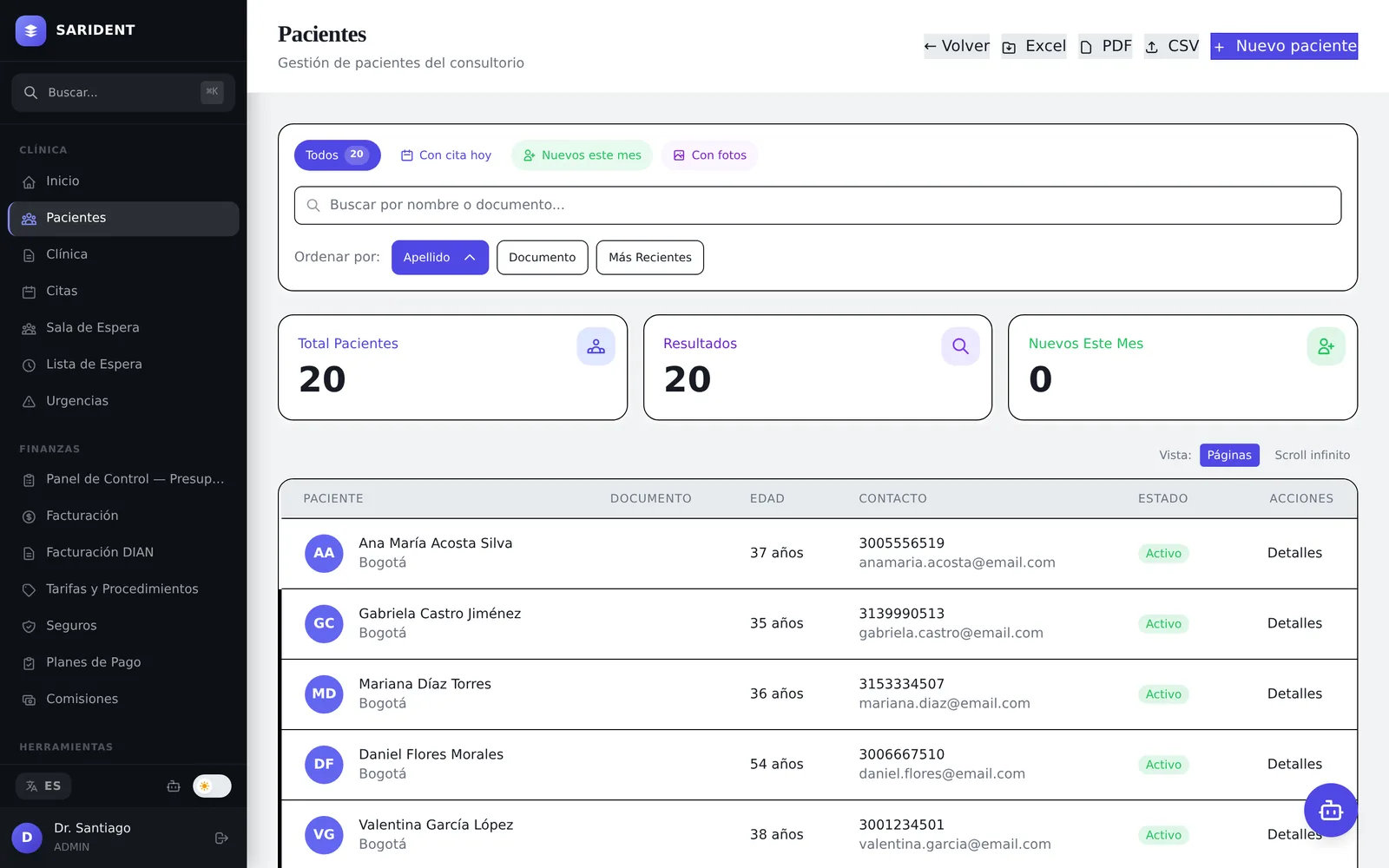Click the logout icon next to Dr. Santiago
The width and height of the screenshot is (1389, 868).
point(221,838)
